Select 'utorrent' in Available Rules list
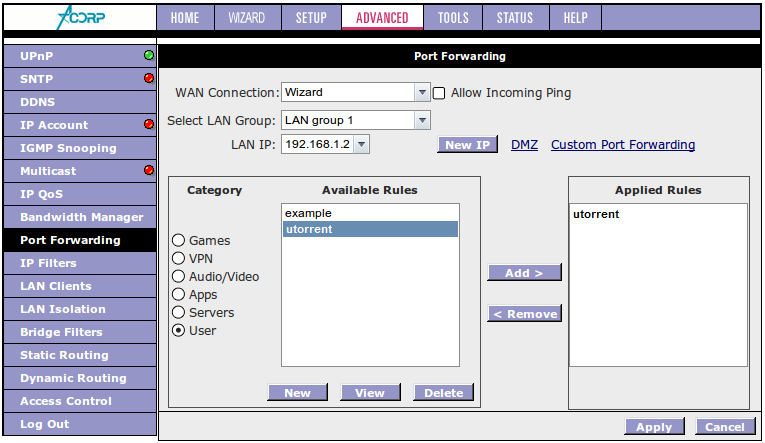The height and width of the screenshot is (443, 765). [x=370, y=229]
